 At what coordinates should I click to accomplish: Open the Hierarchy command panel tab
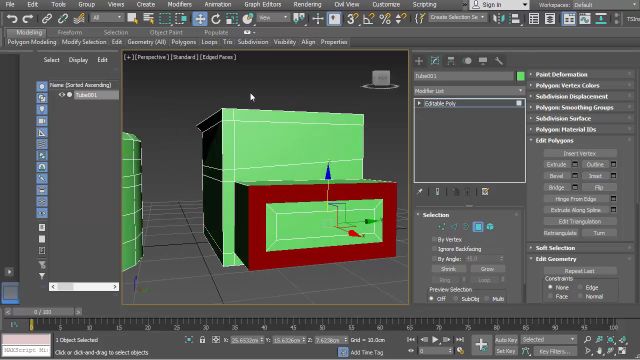click(451, 61)
